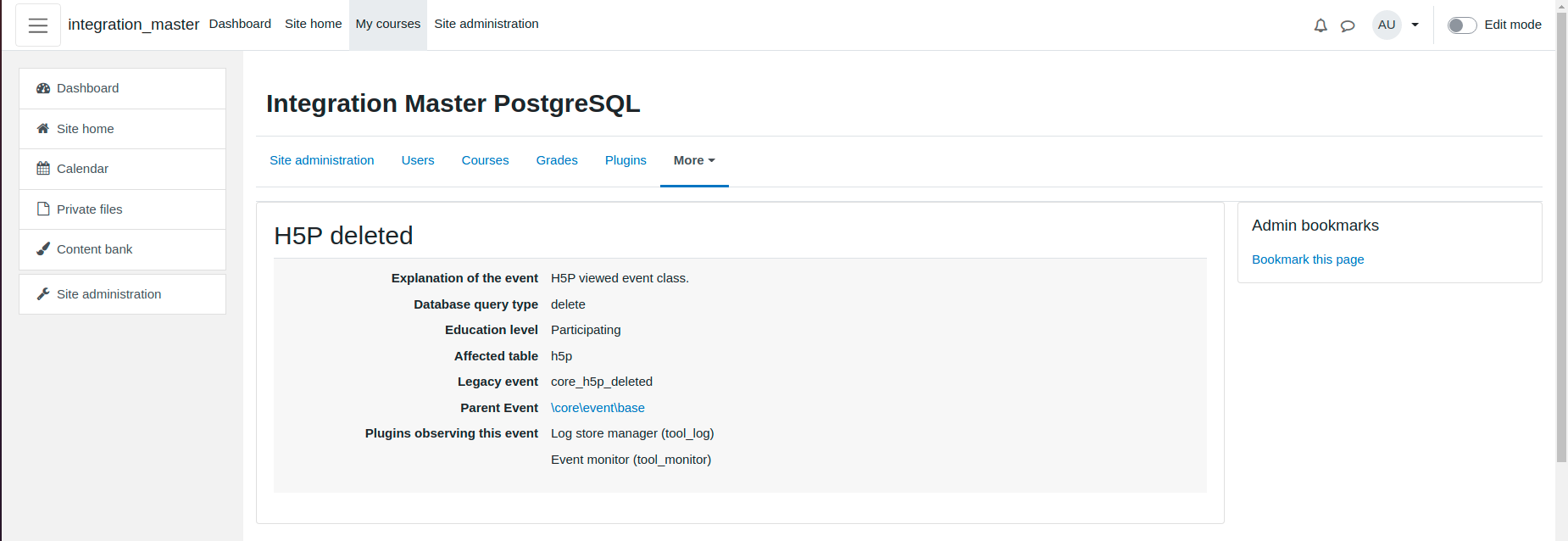Image resolution: width=1568 pixels, height=541 pixels.
Task: Open Calendar label in the sidebar
Action: click(x=82, y=169)
